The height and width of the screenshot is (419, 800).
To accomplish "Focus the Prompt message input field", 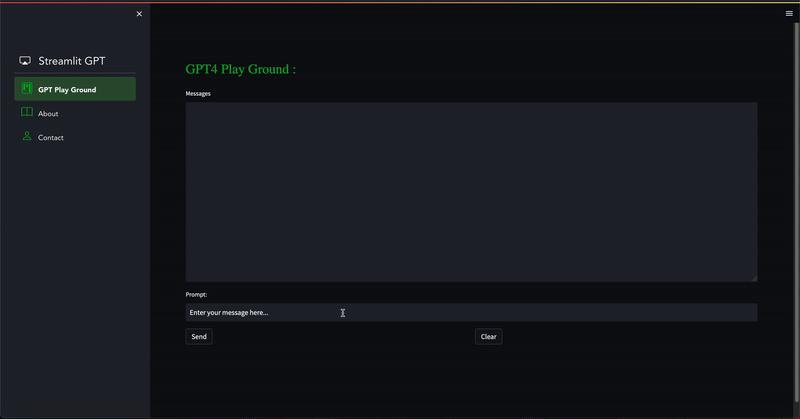I will 471,312.
